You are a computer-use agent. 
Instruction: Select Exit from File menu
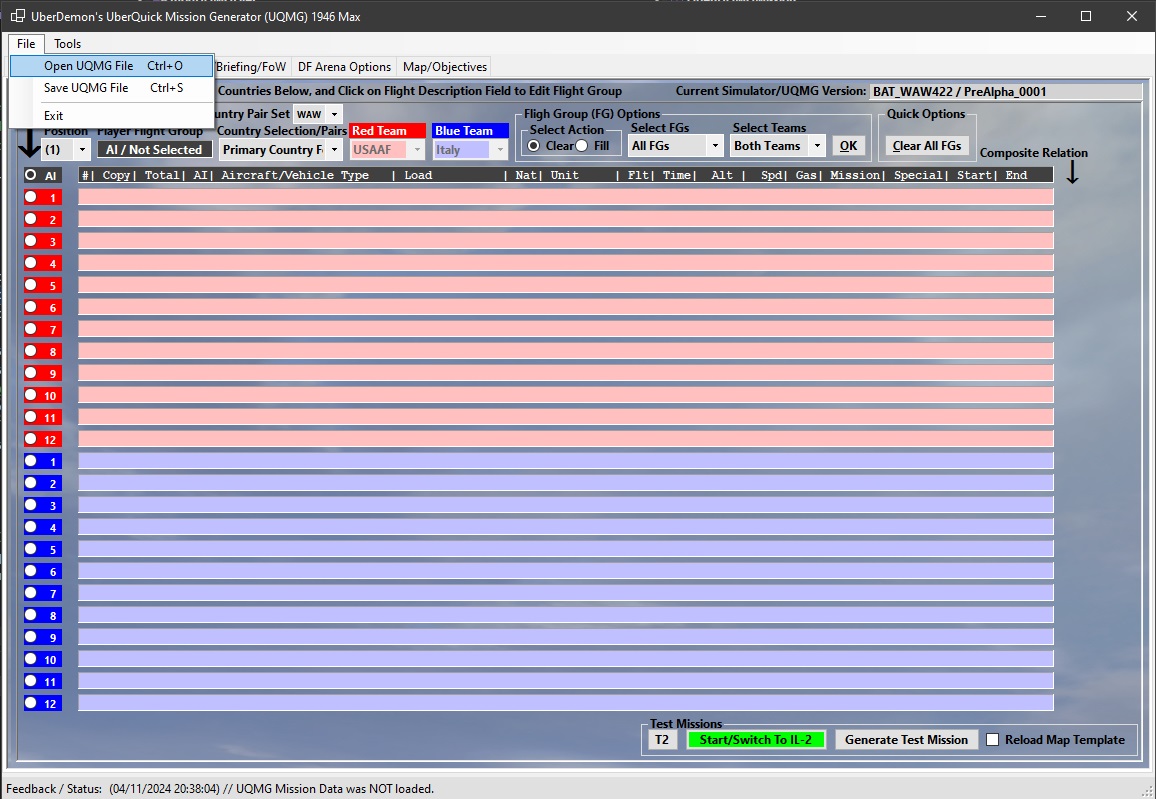(111, 116)
